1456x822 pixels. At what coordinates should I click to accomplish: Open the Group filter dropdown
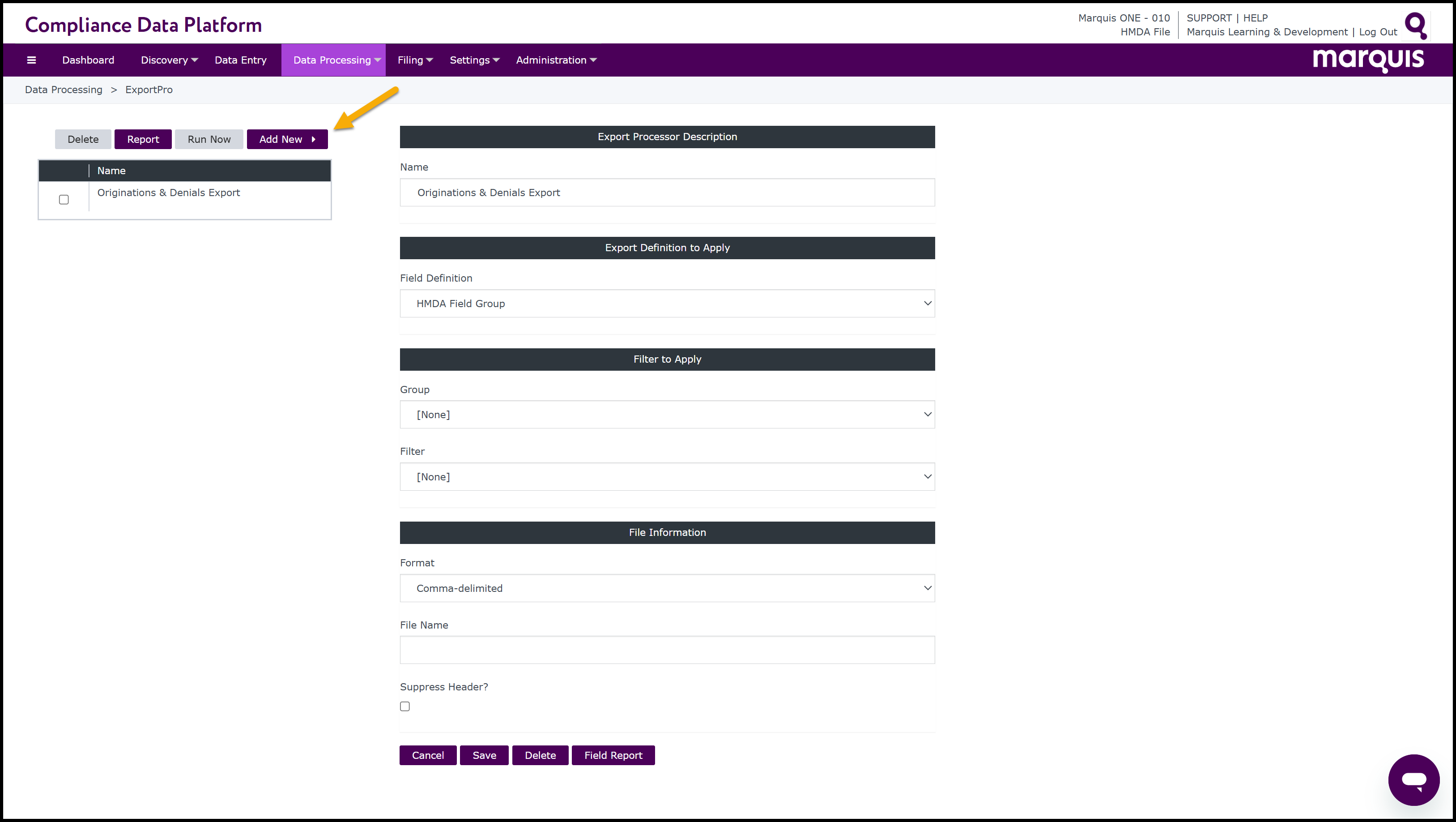pyautogui.click(x=667, y=415)
